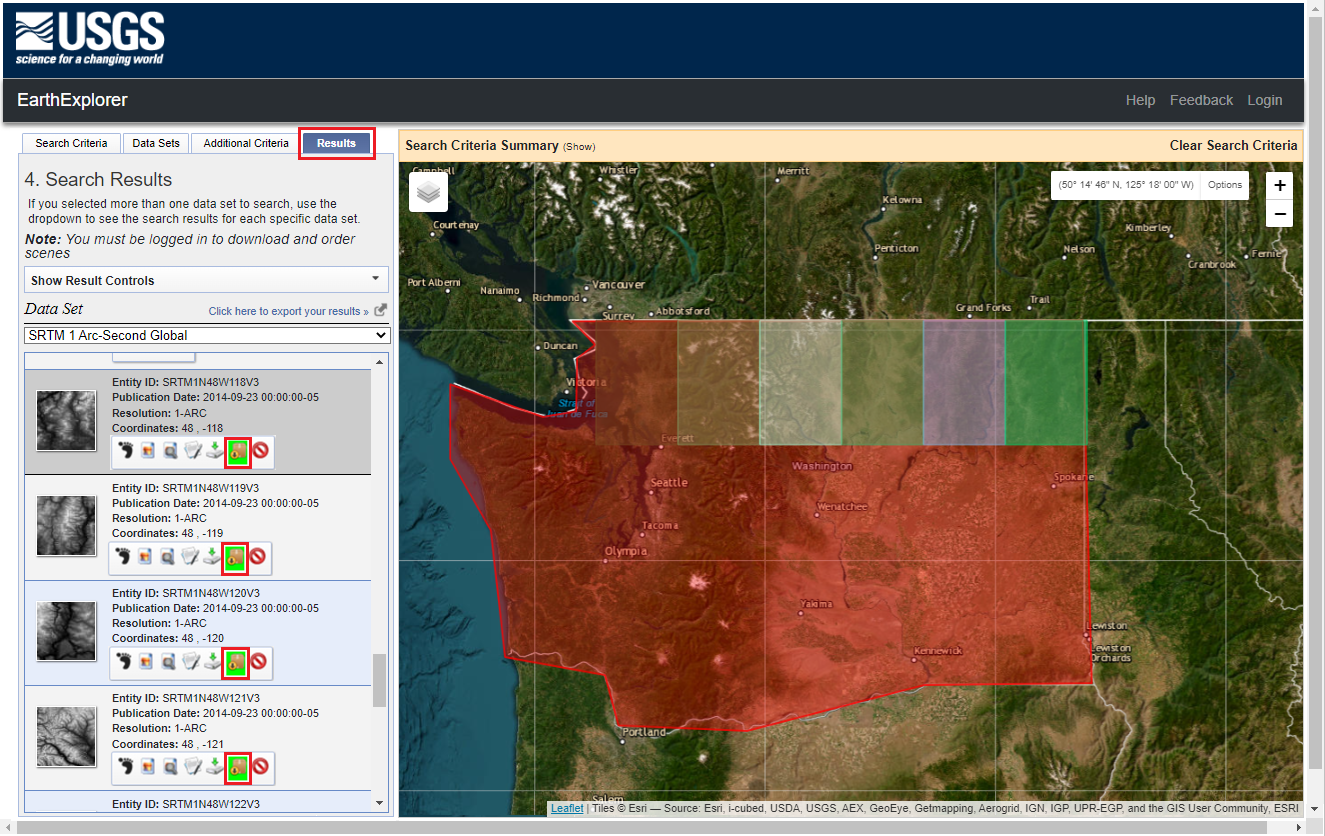Compare browse for SRTM1N48W120V3
The image size is (1325, 836).
coord(169,662)
